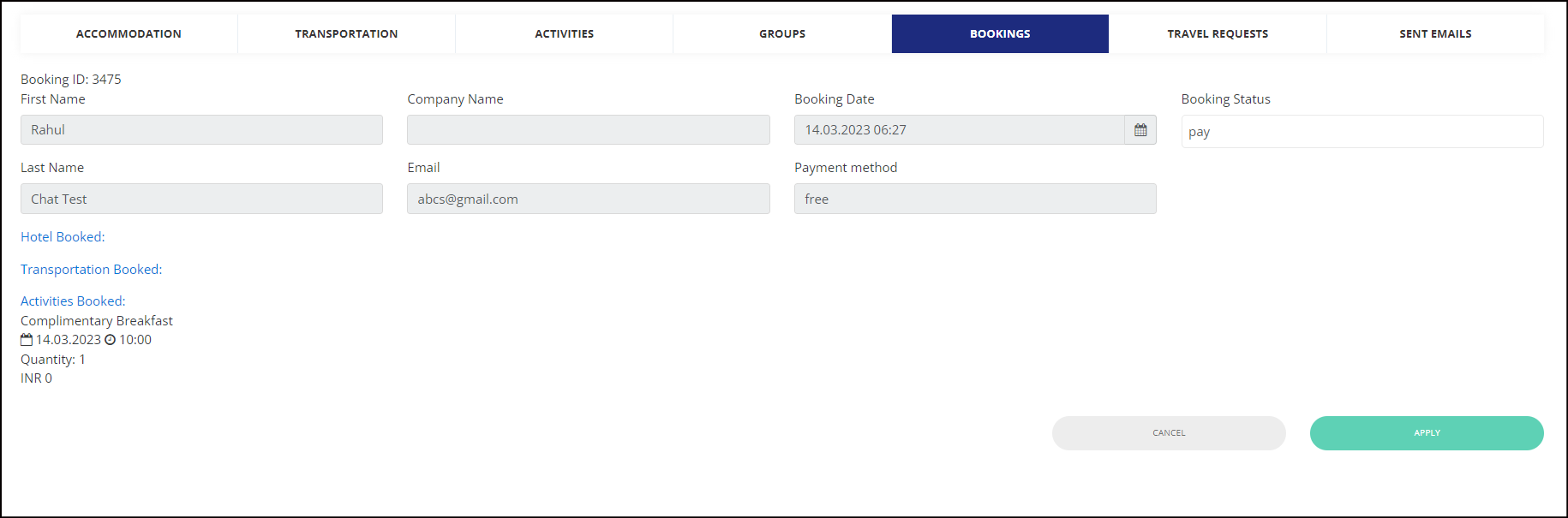Open the Transportation tab
The image size is (1568, 518).
click(x=346, y=34)
